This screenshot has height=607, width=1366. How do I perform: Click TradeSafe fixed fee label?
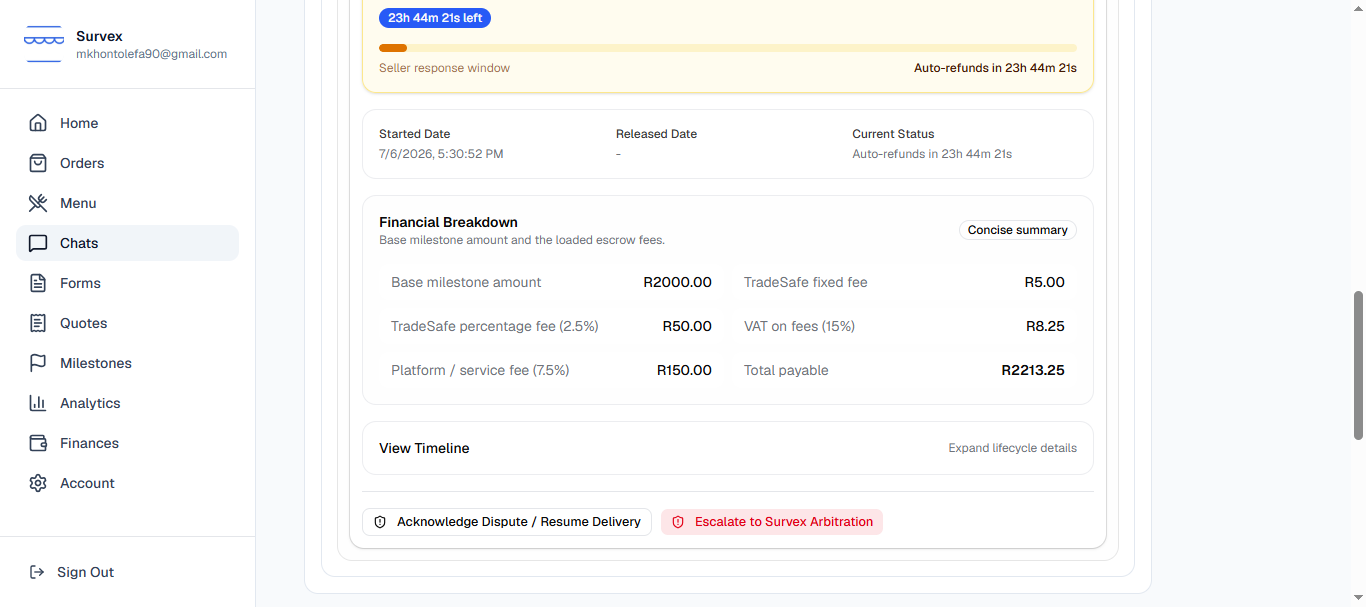(806, 282)
